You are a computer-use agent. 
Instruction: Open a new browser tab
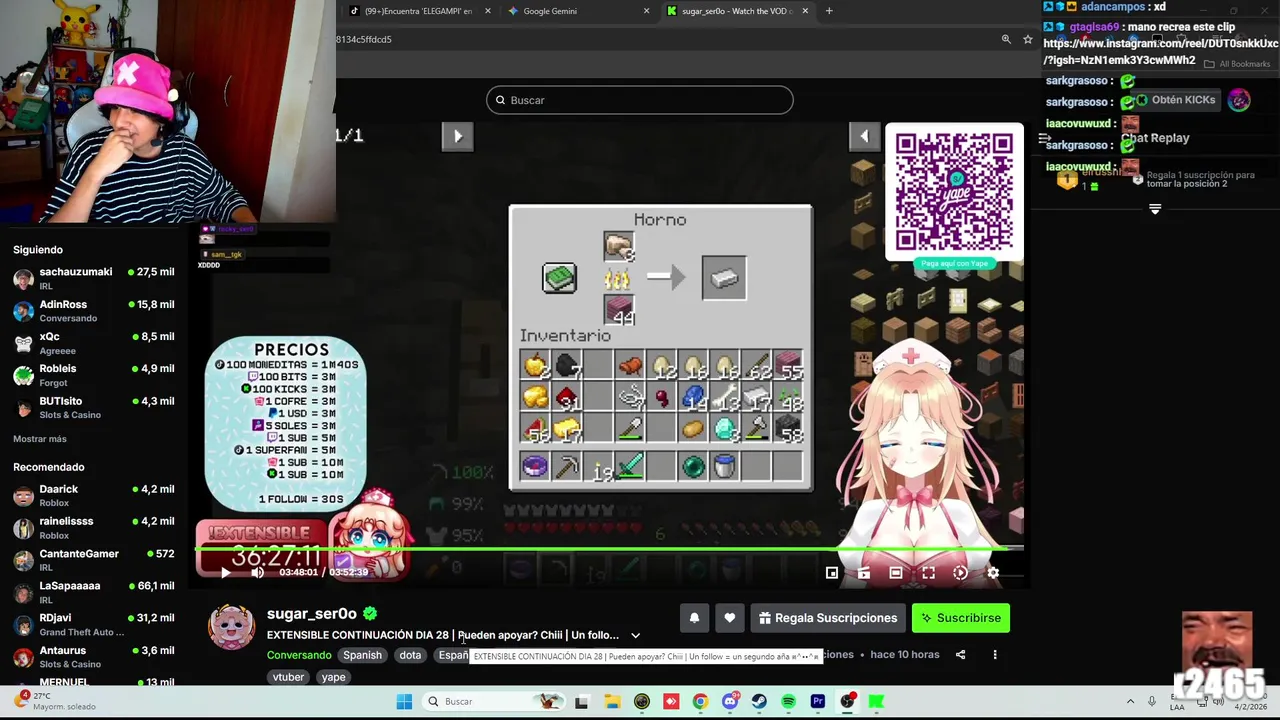(828, 11)
